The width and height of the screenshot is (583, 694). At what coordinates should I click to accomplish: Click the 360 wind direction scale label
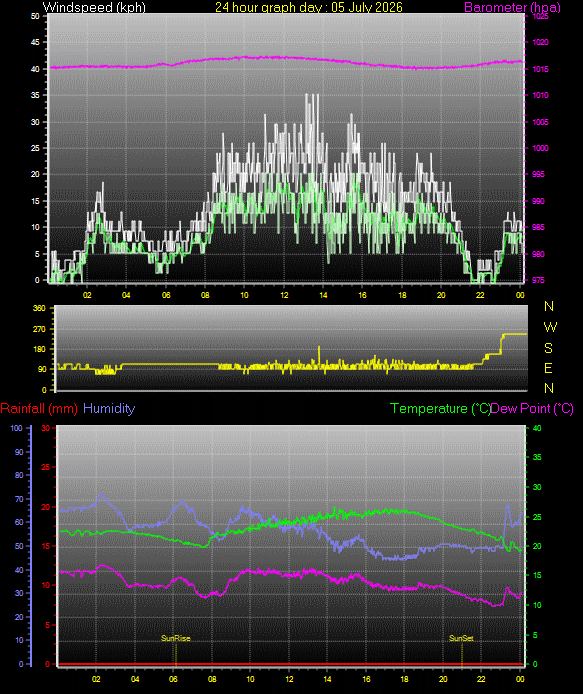tap(39, 308)
